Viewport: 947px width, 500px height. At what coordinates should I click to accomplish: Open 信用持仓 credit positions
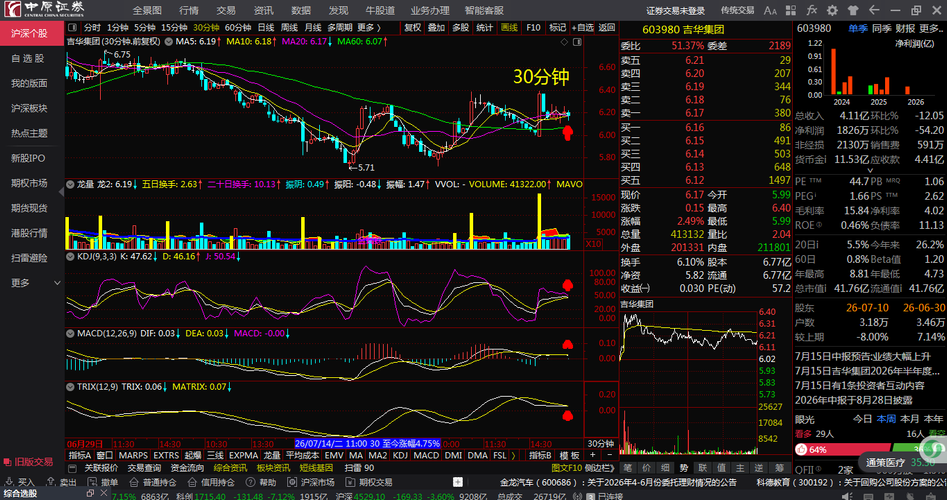coord(211,482)
